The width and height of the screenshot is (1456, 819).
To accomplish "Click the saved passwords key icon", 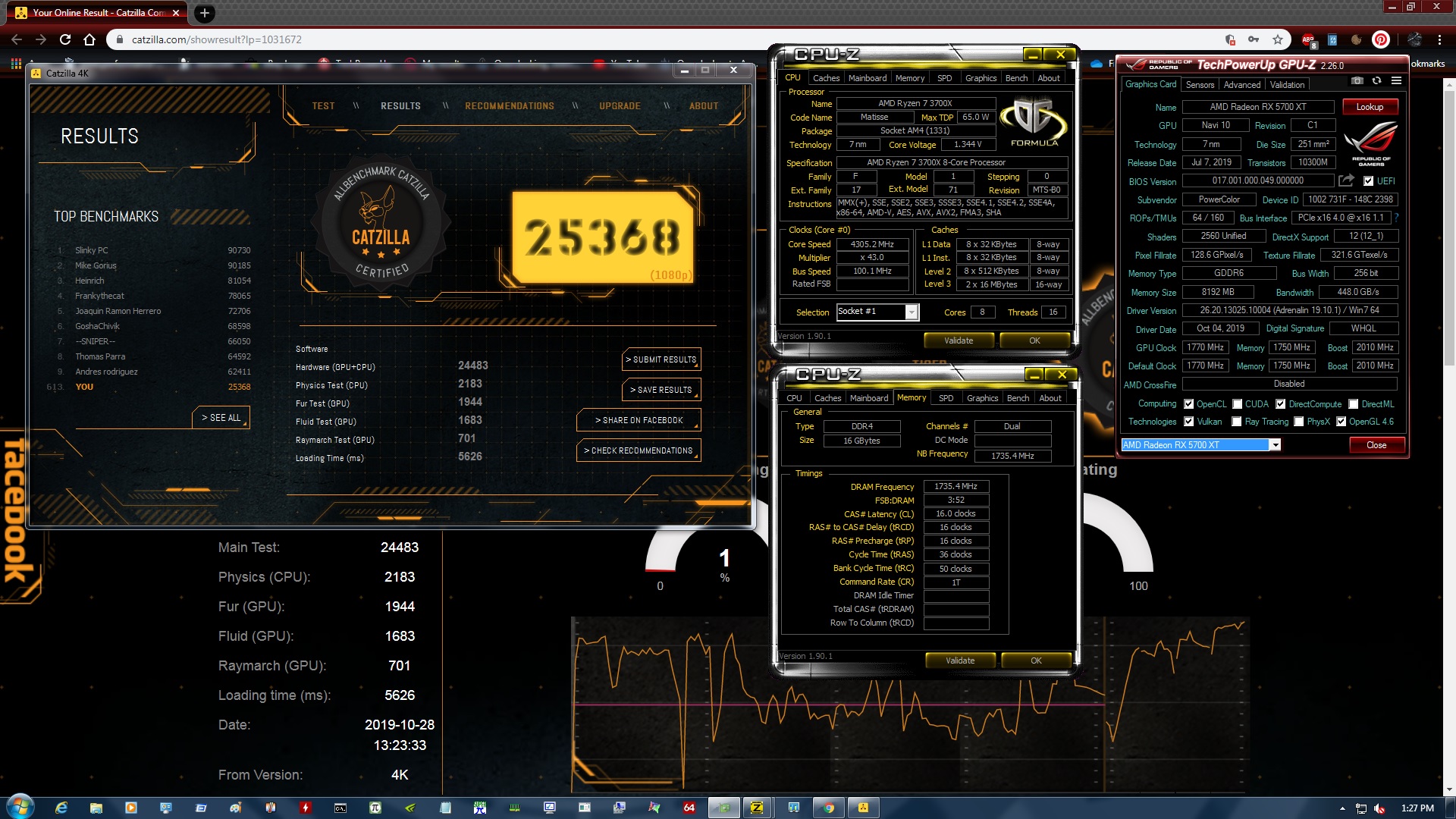I will tap(1254, 39).
